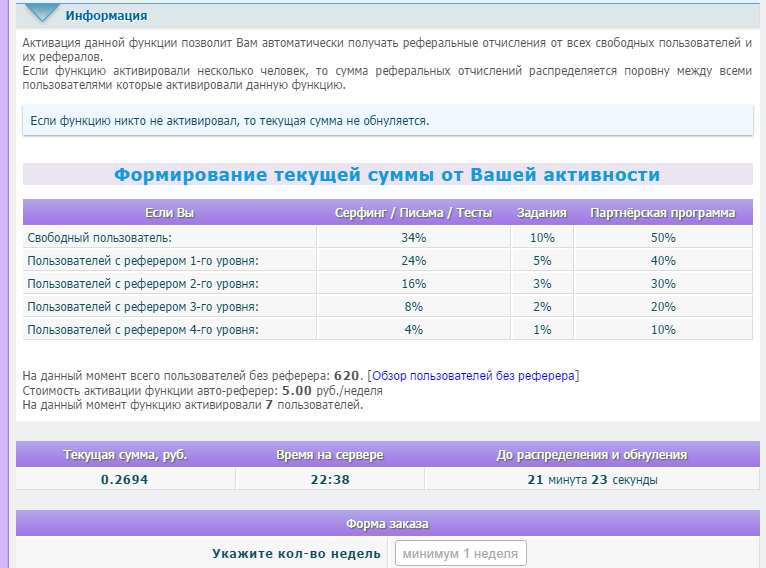Image resolution: width=766 pixels, height=568 pixels.
Task: Click the Партнёрская программа column header
Action: click(x=662, y=213)
